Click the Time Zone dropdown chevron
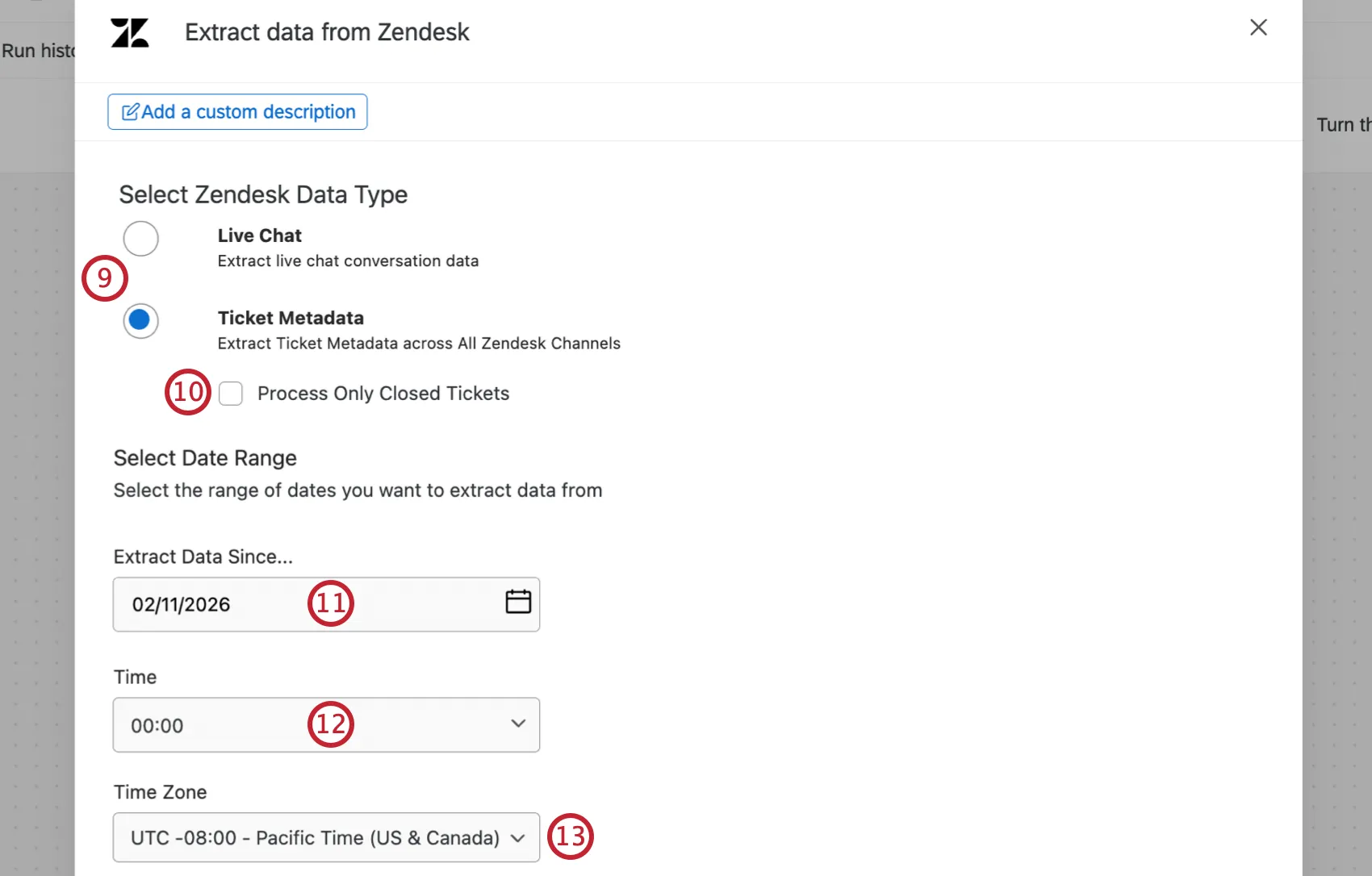The width and height of the screenshot is (1372, 876). [518, 837]
